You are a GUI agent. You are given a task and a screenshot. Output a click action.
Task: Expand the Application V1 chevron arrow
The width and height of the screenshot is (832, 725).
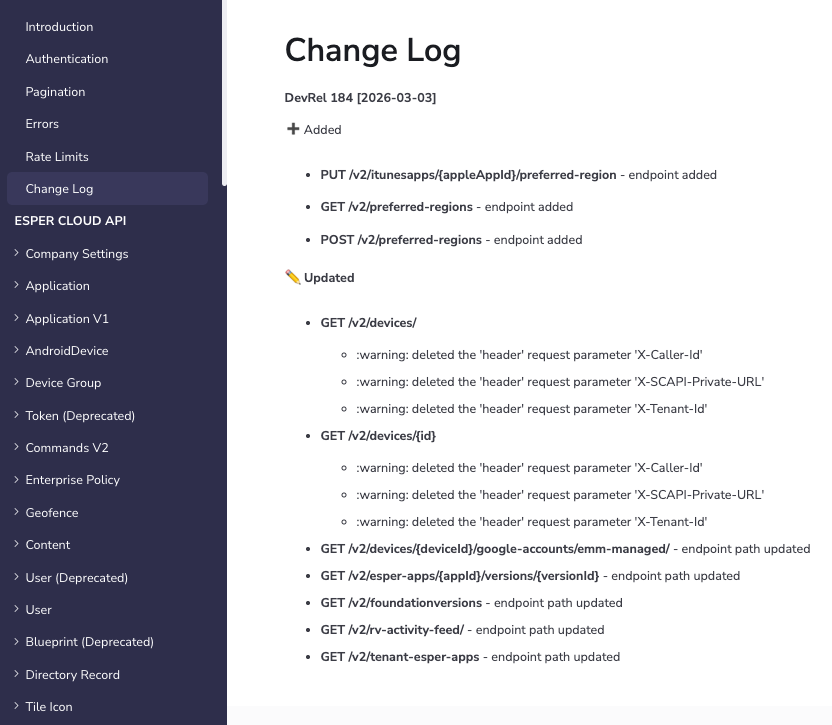[16, 318]
